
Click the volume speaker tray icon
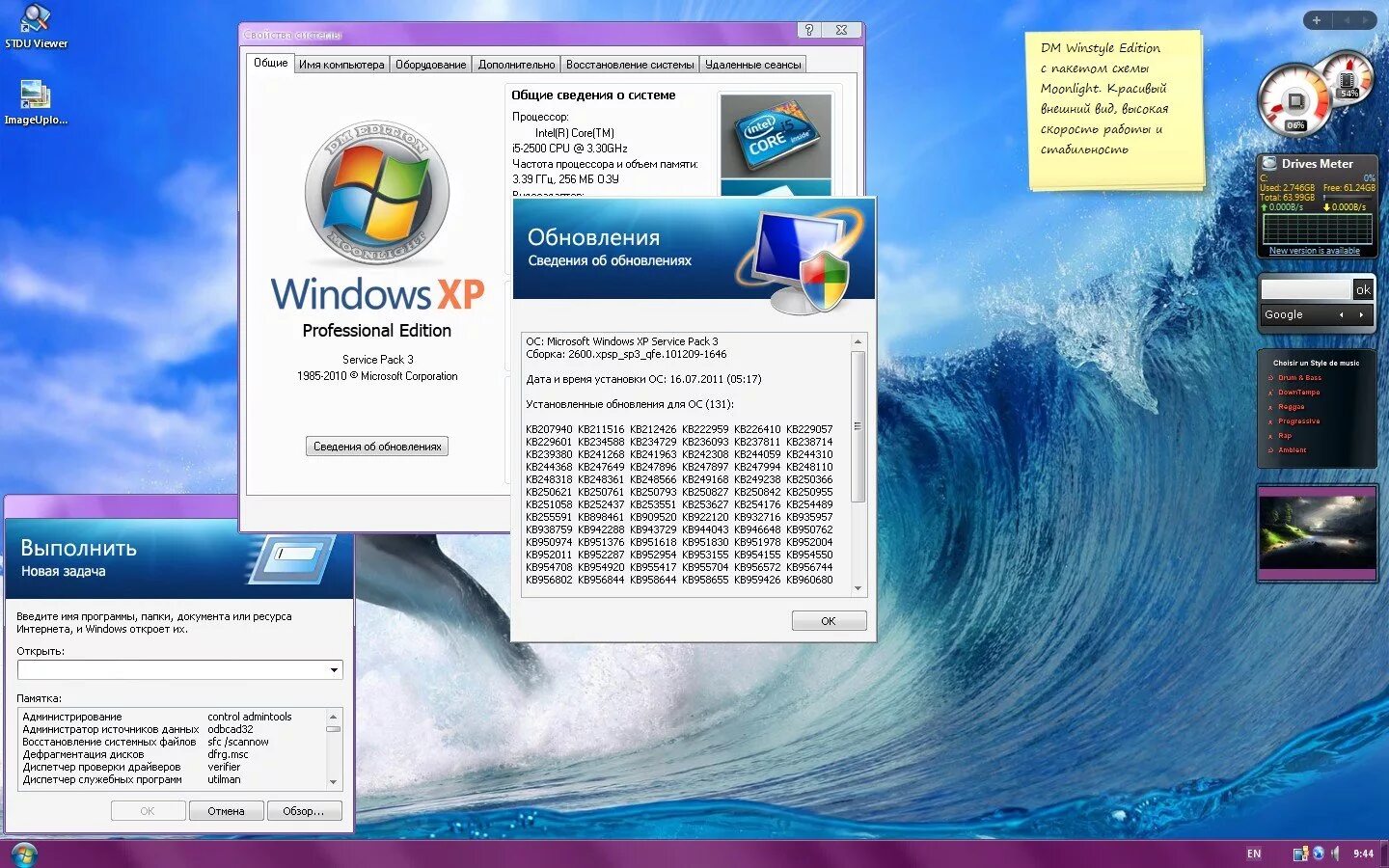(1336, 854)
